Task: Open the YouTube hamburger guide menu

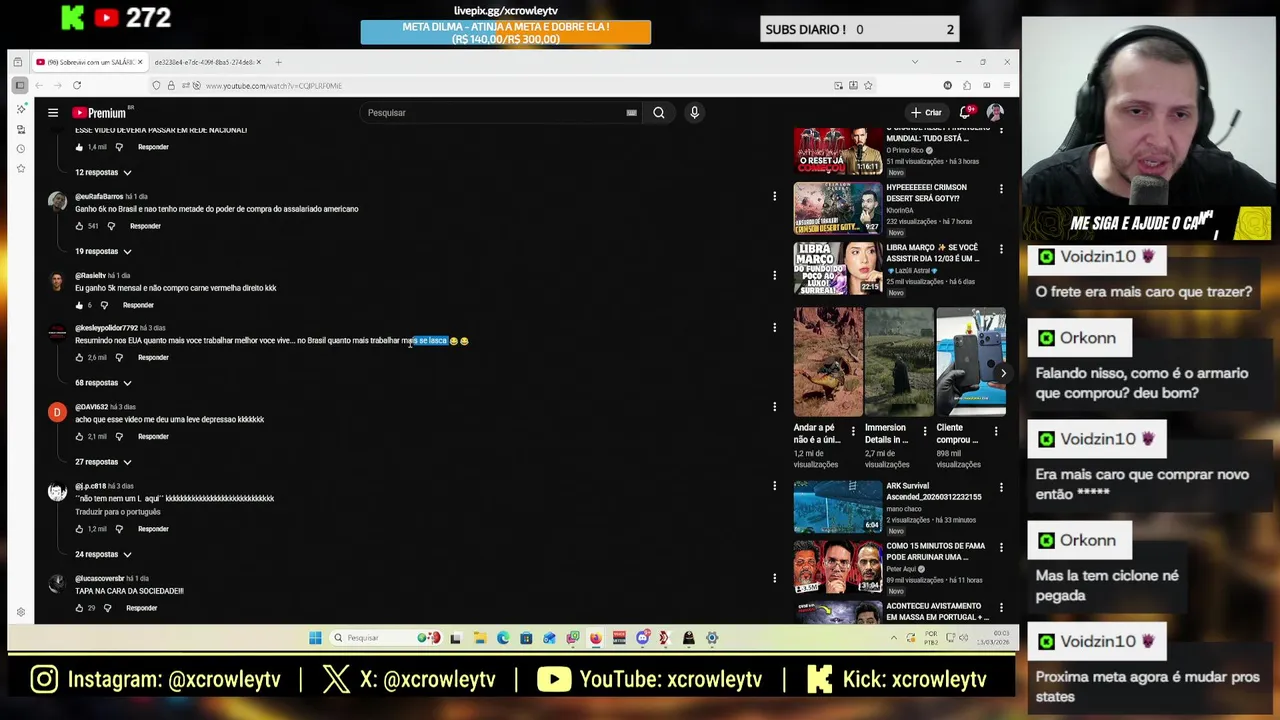Action: point(53,113)
